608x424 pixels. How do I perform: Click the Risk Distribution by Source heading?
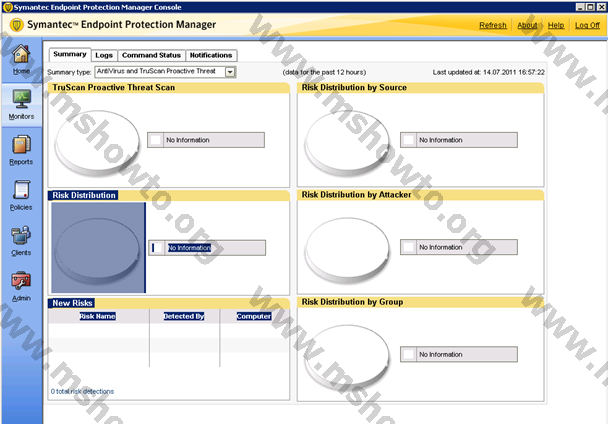pos(354,88)
